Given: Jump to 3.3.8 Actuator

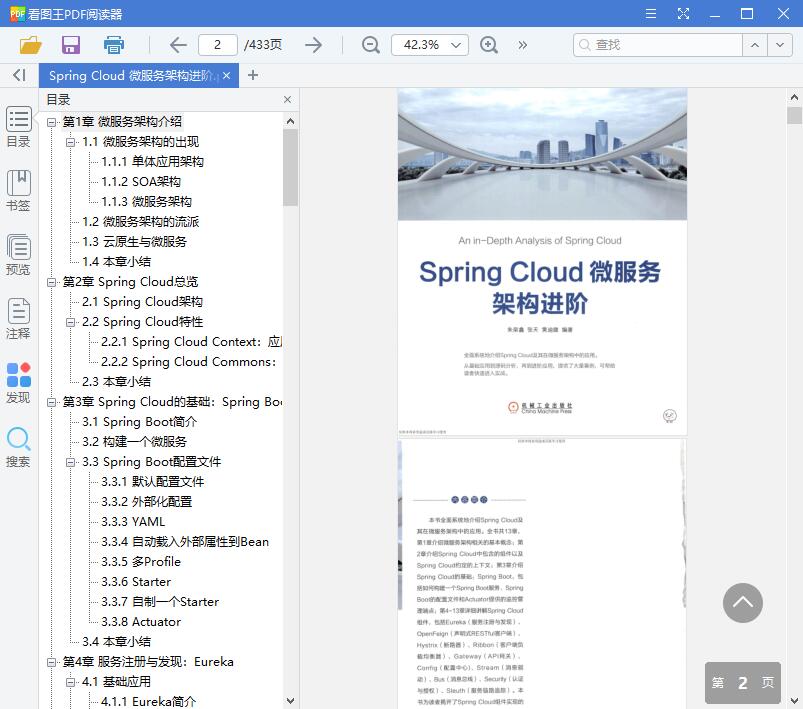Looking at the screenshot, I should tap(141, 621).
